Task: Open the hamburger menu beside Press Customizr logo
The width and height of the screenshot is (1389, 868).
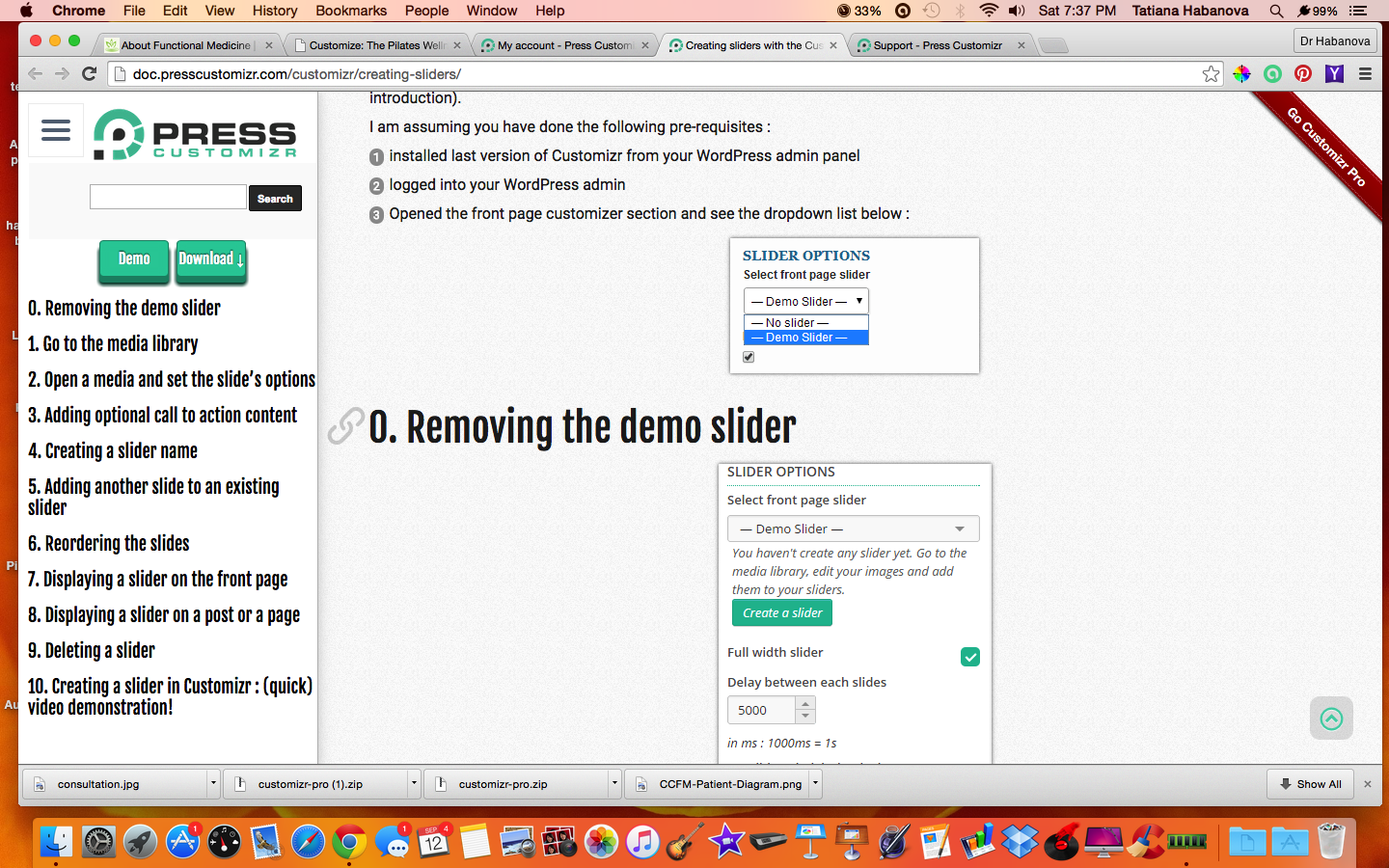Action: point(56,130)
